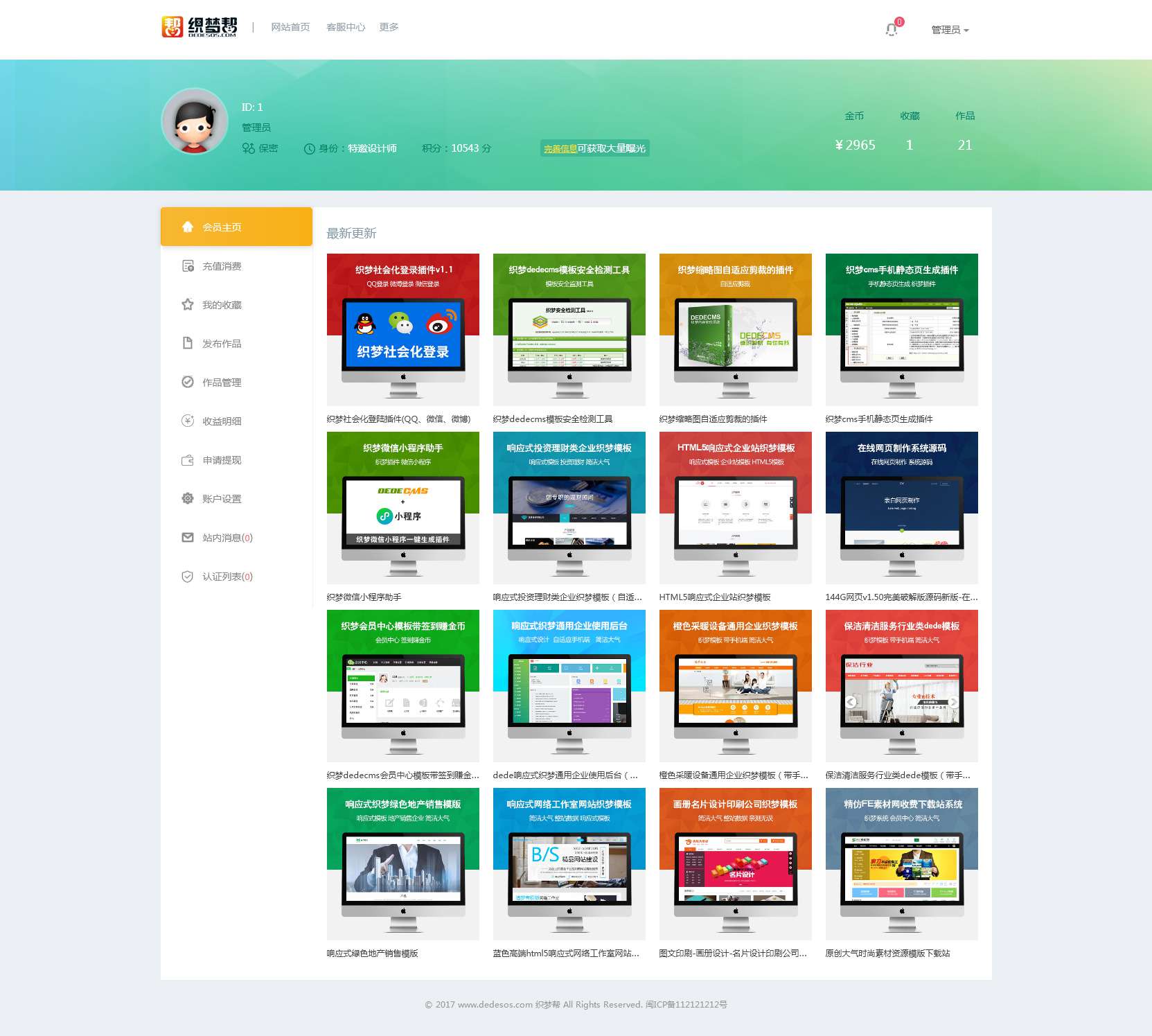
Task: Click the yen icon for 收益明细
Action: click(x=188, y=421)
